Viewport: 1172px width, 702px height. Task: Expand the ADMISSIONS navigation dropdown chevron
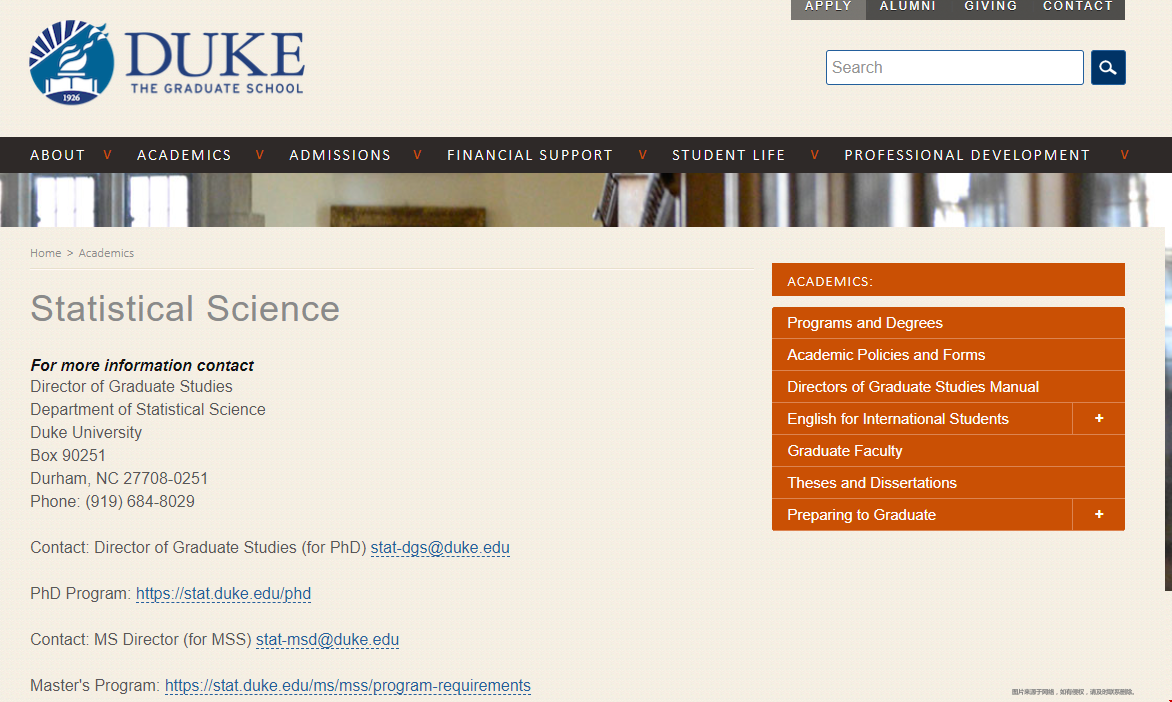click(x=417, y=154)
